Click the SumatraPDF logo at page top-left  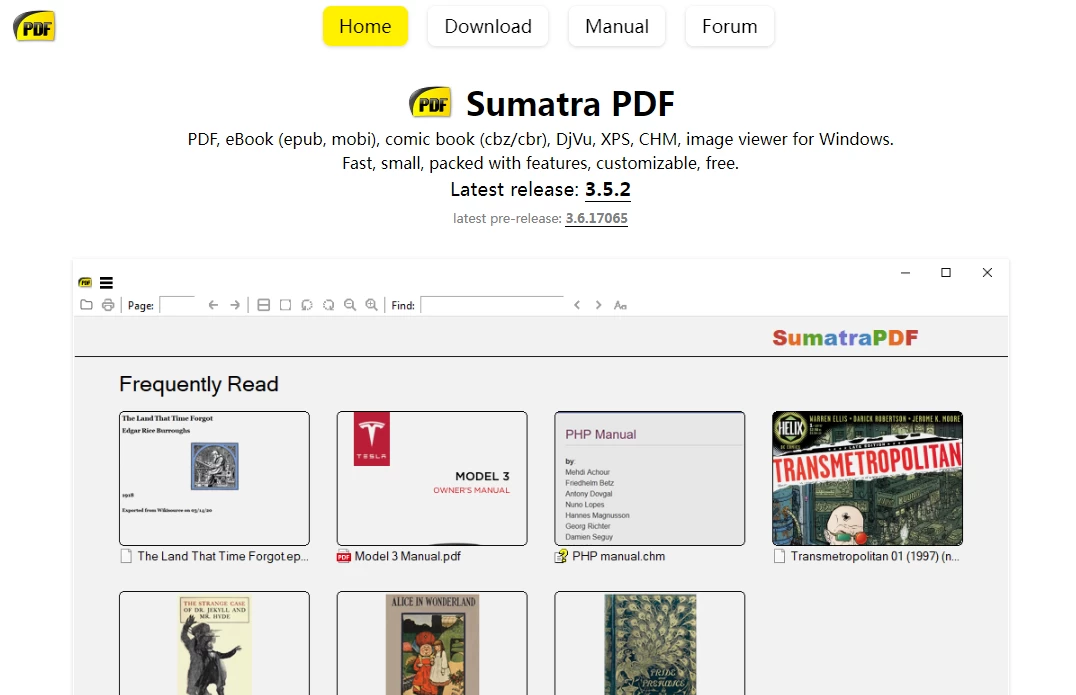(34, 26)
